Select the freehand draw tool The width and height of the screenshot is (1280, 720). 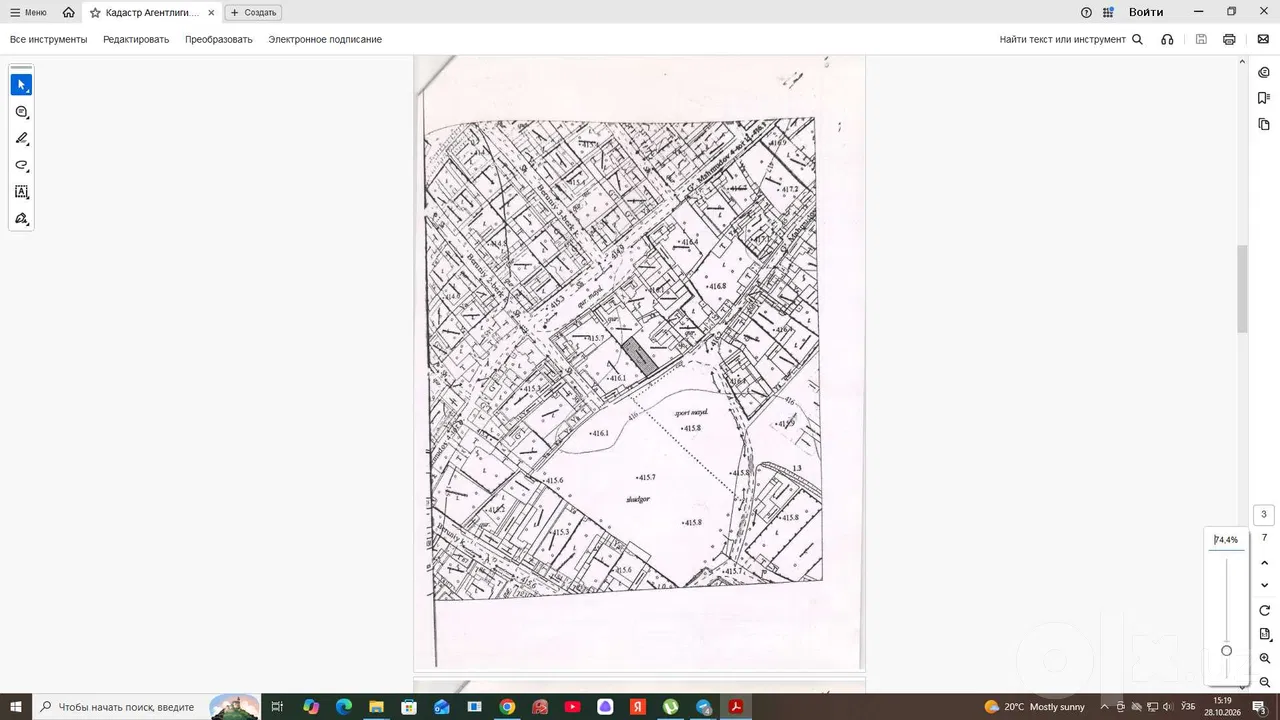[21, 165]
